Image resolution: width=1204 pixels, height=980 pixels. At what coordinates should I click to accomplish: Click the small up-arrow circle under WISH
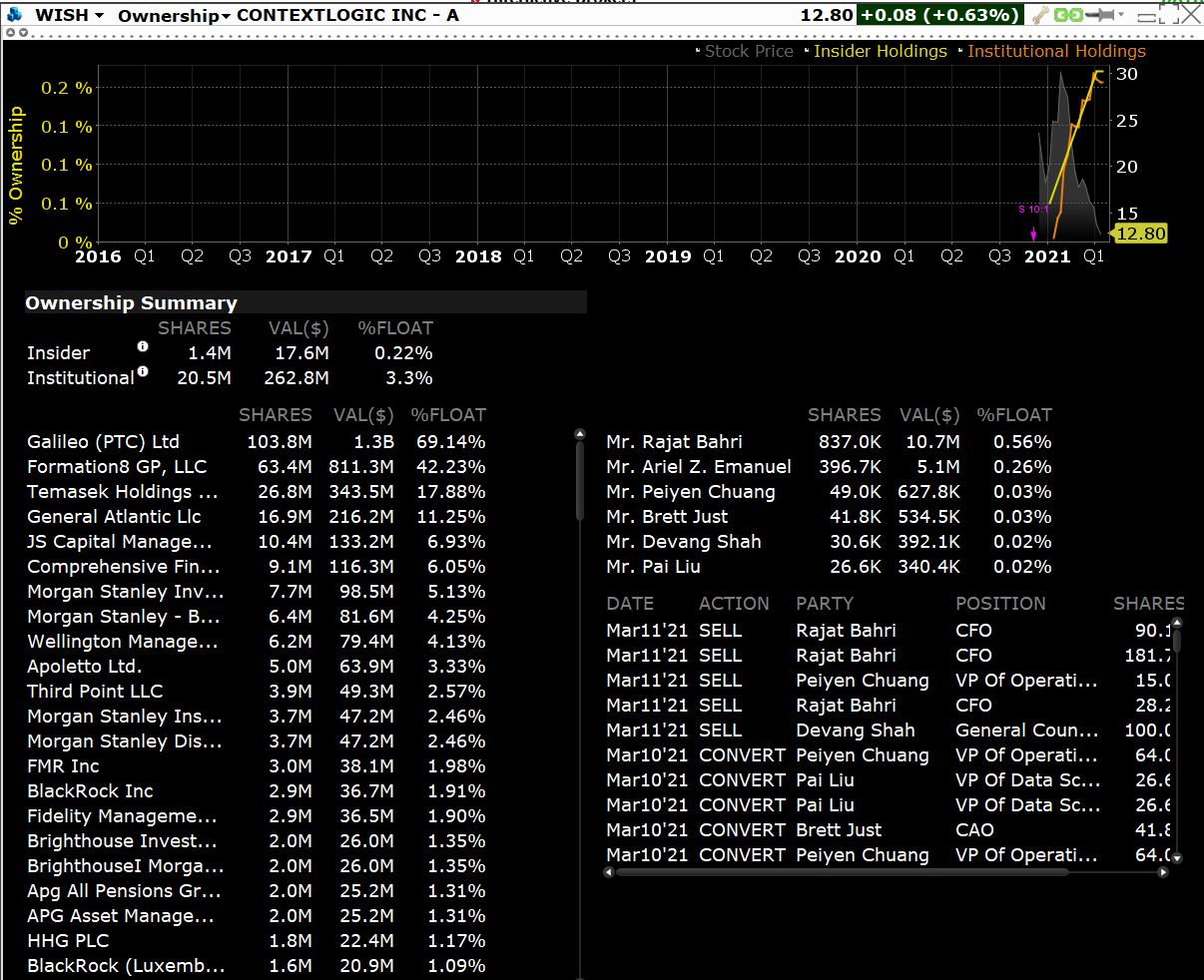coord(9,33)
